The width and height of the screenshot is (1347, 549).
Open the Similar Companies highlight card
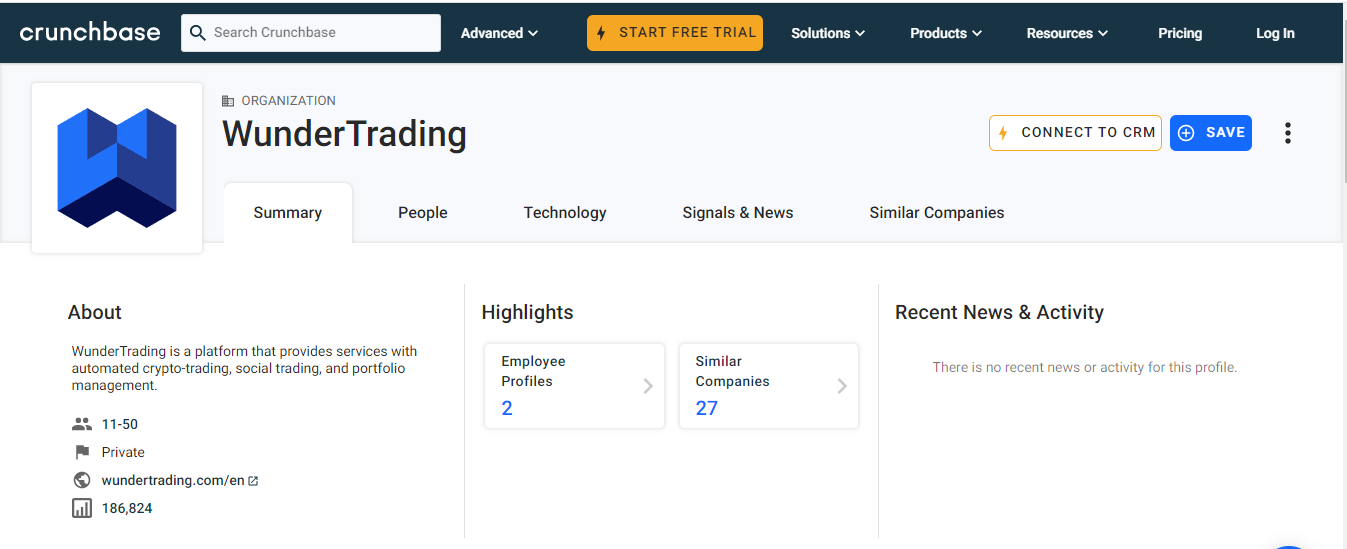[769, 386]
